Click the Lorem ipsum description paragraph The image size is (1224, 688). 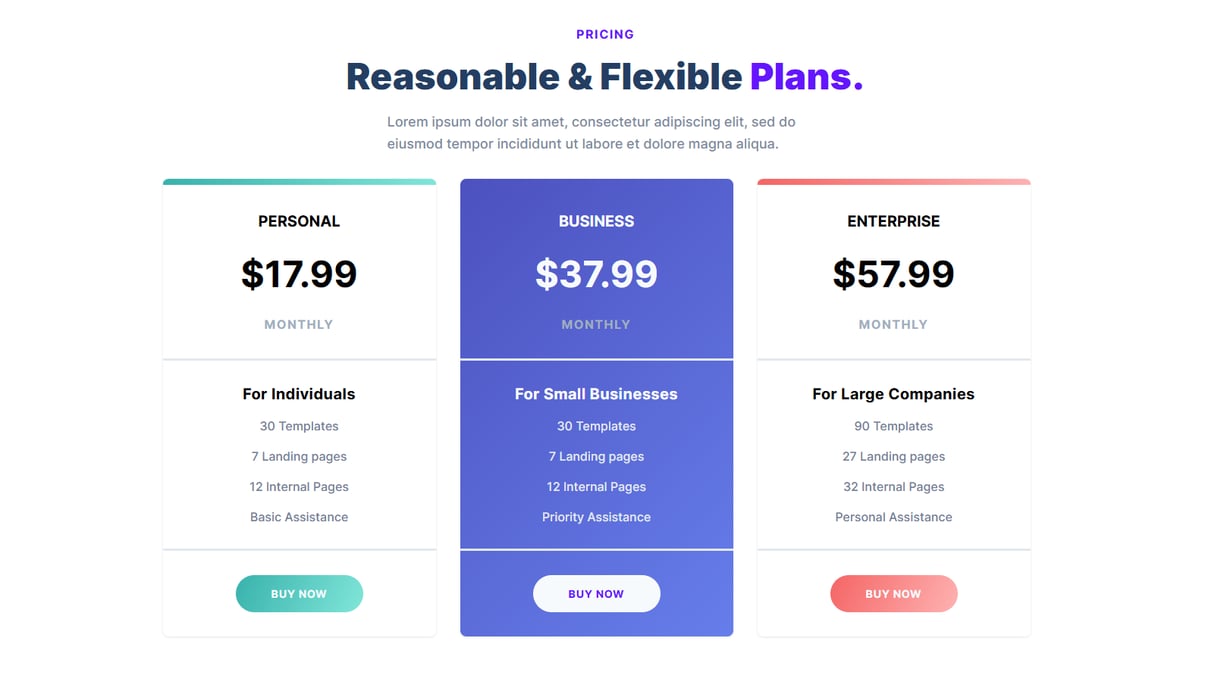coord(591,133)
